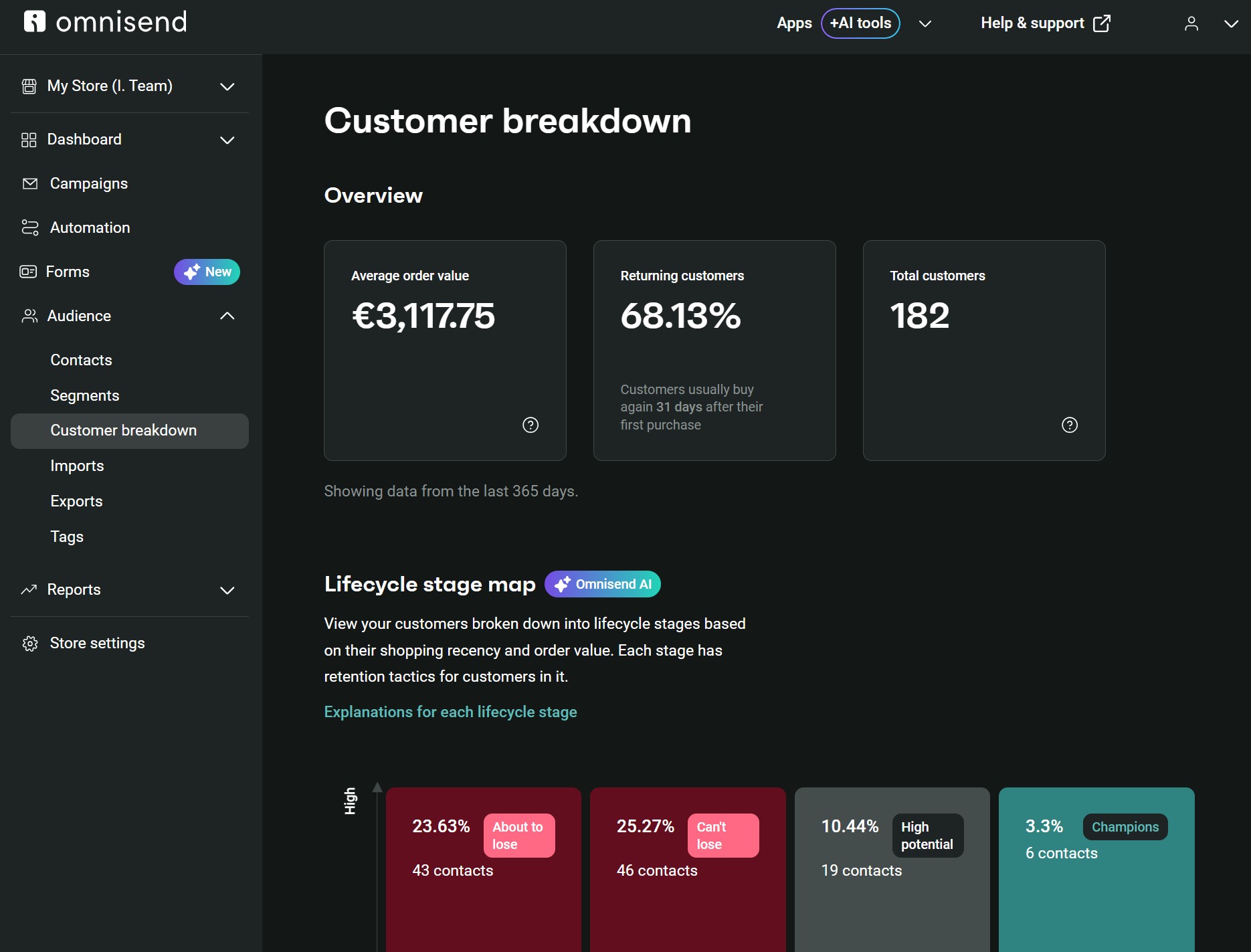Click the New badge next to Forms
Viewport: 1251px width, 952px height.
coord(207,272)
